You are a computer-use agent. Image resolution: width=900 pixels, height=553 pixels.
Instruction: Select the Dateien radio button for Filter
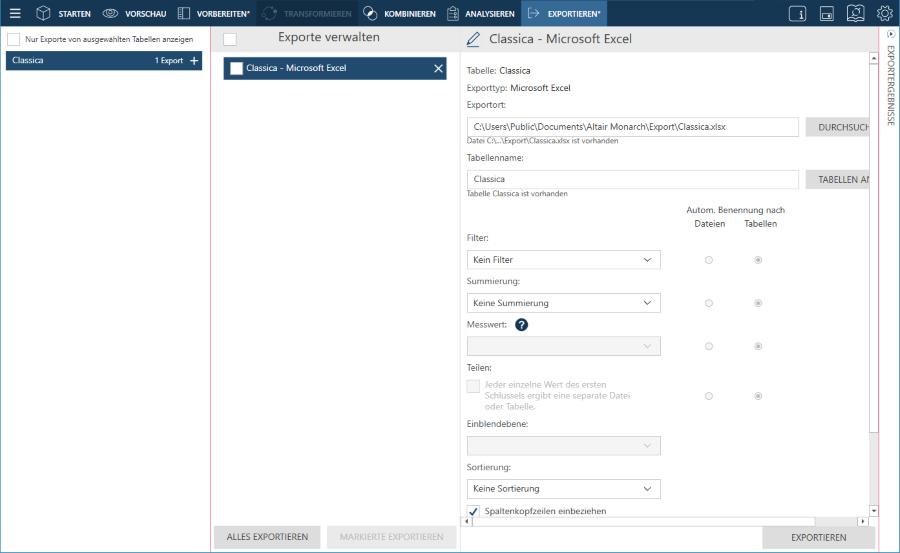point(709,260)
